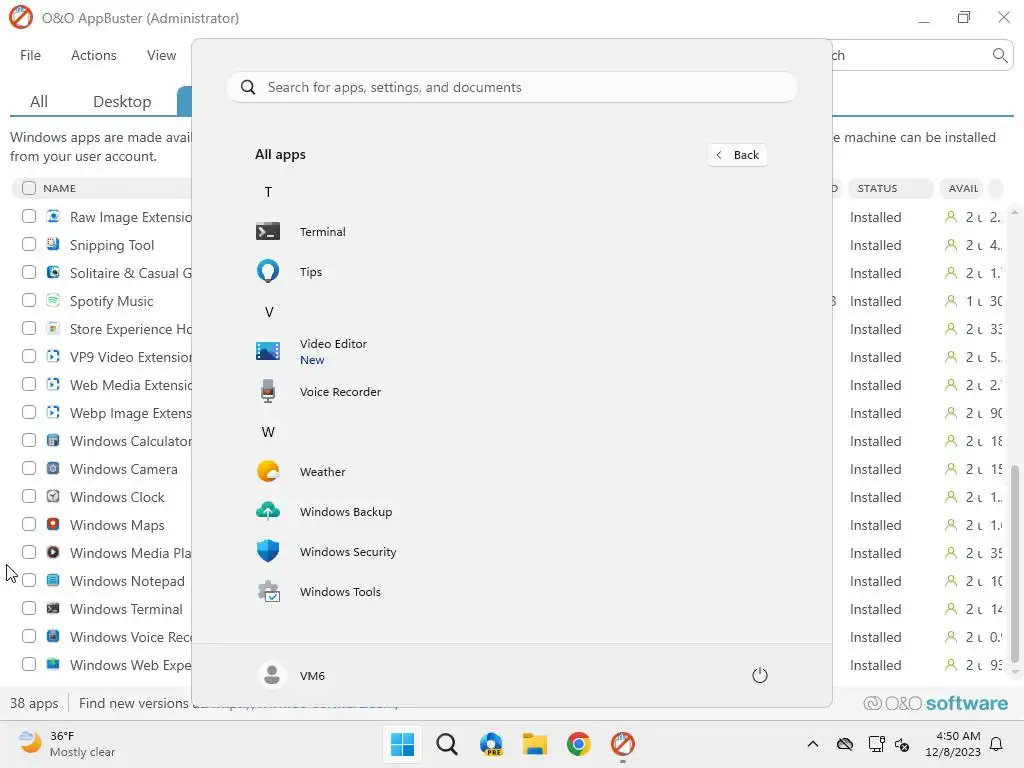Switch to the All tab
The height and width of the screenshot is (768, 1024).
click(x=39, y=101)
